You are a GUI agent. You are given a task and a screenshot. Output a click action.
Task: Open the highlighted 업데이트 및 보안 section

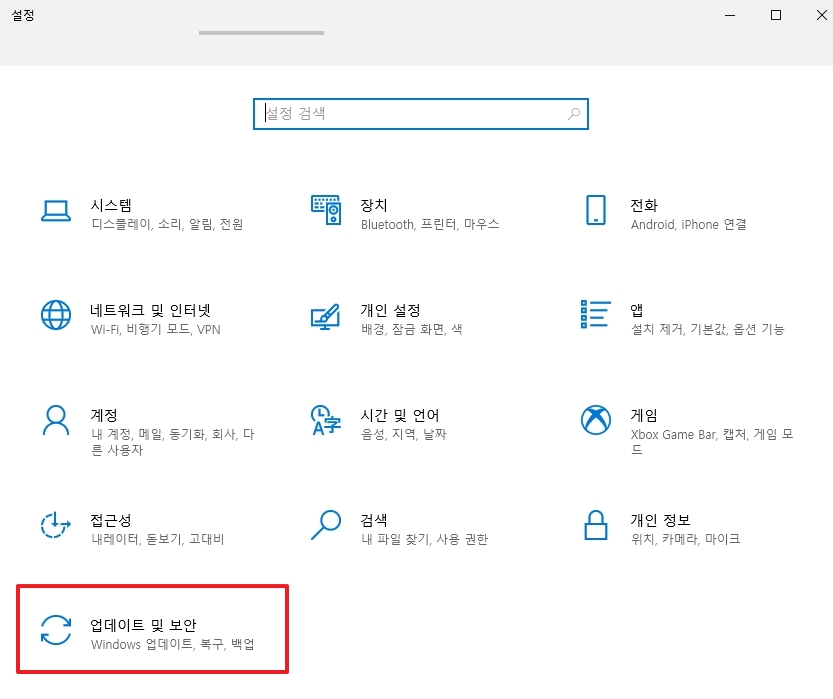coord(150,628)
